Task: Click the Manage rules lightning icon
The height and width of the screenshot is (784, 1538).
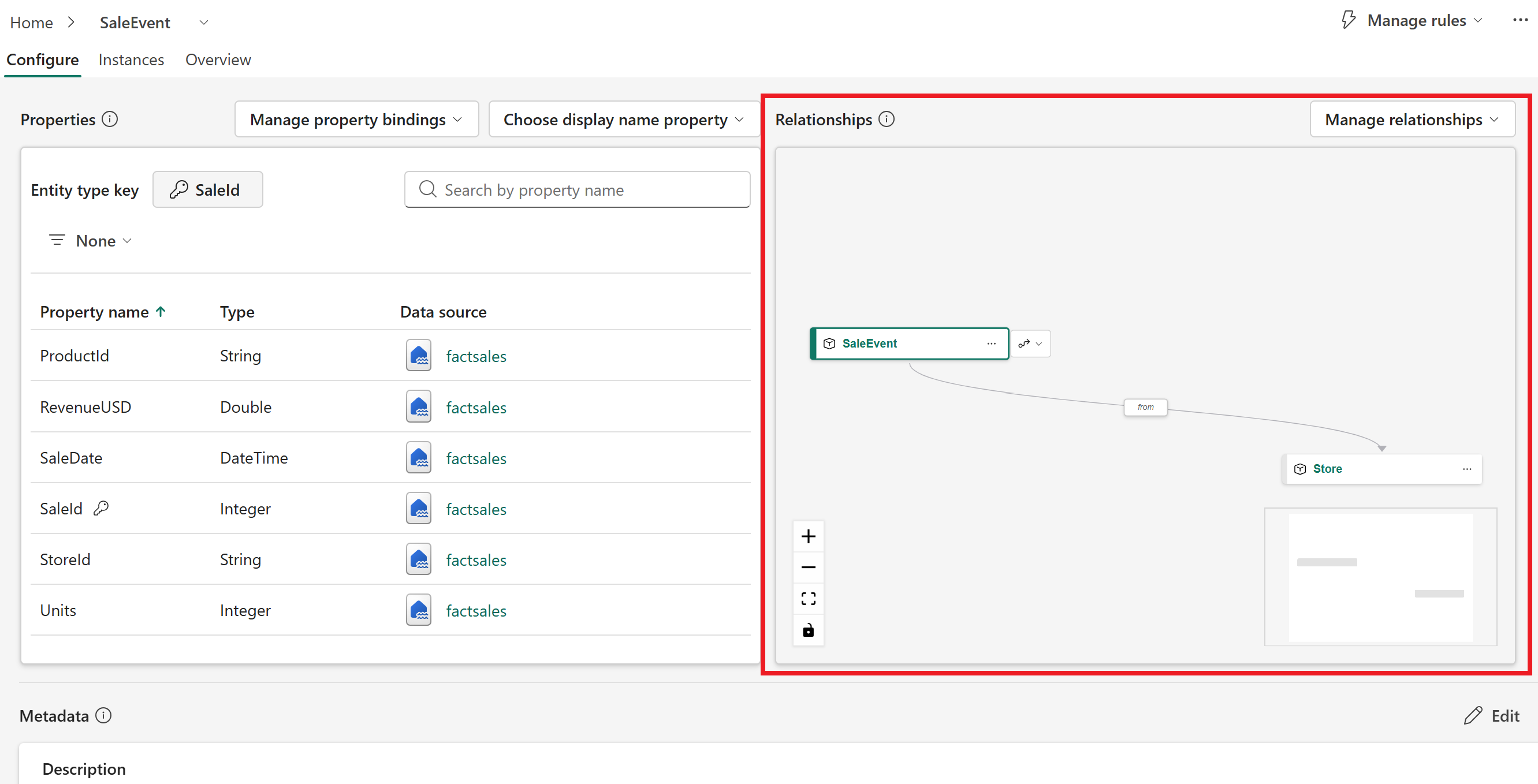Action: point(1349,20)
